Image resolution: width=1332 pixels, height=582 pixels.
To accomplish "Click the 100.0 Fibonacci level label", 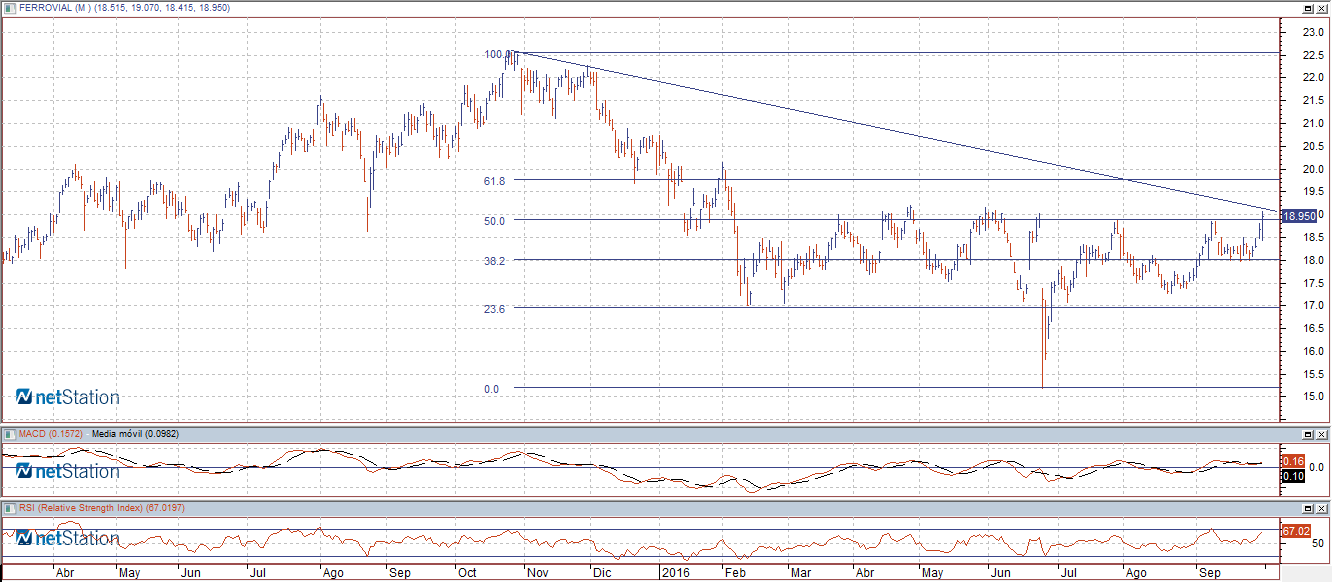I will pyautogui.click(x=497, y=54).
